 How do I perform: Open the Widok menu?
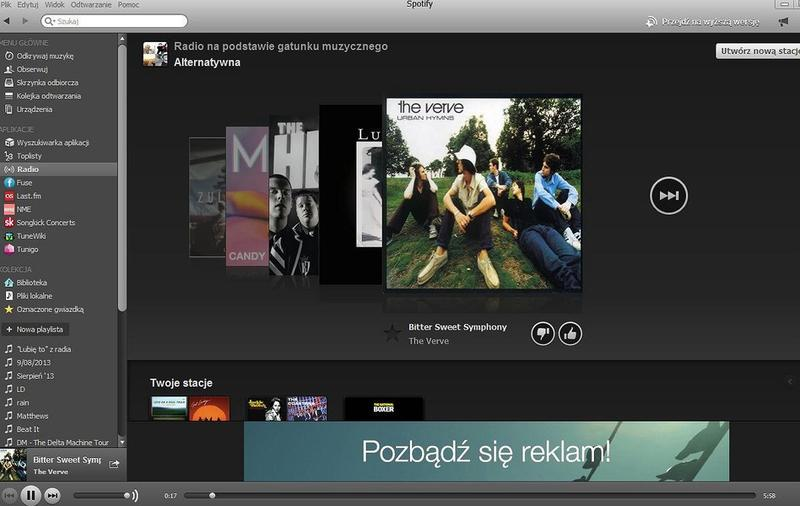[x=55, y=5]
